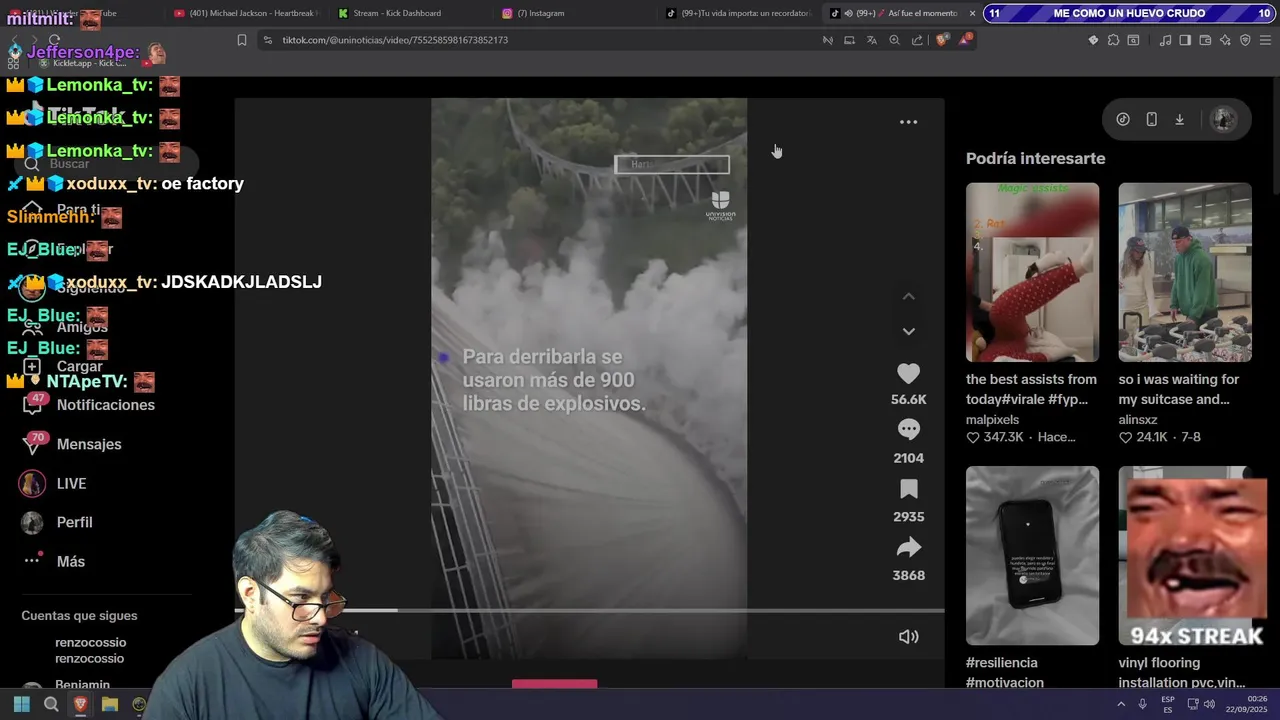
Task: Toggle the browser sidebar panel icon
Action: coord(1185,40)
